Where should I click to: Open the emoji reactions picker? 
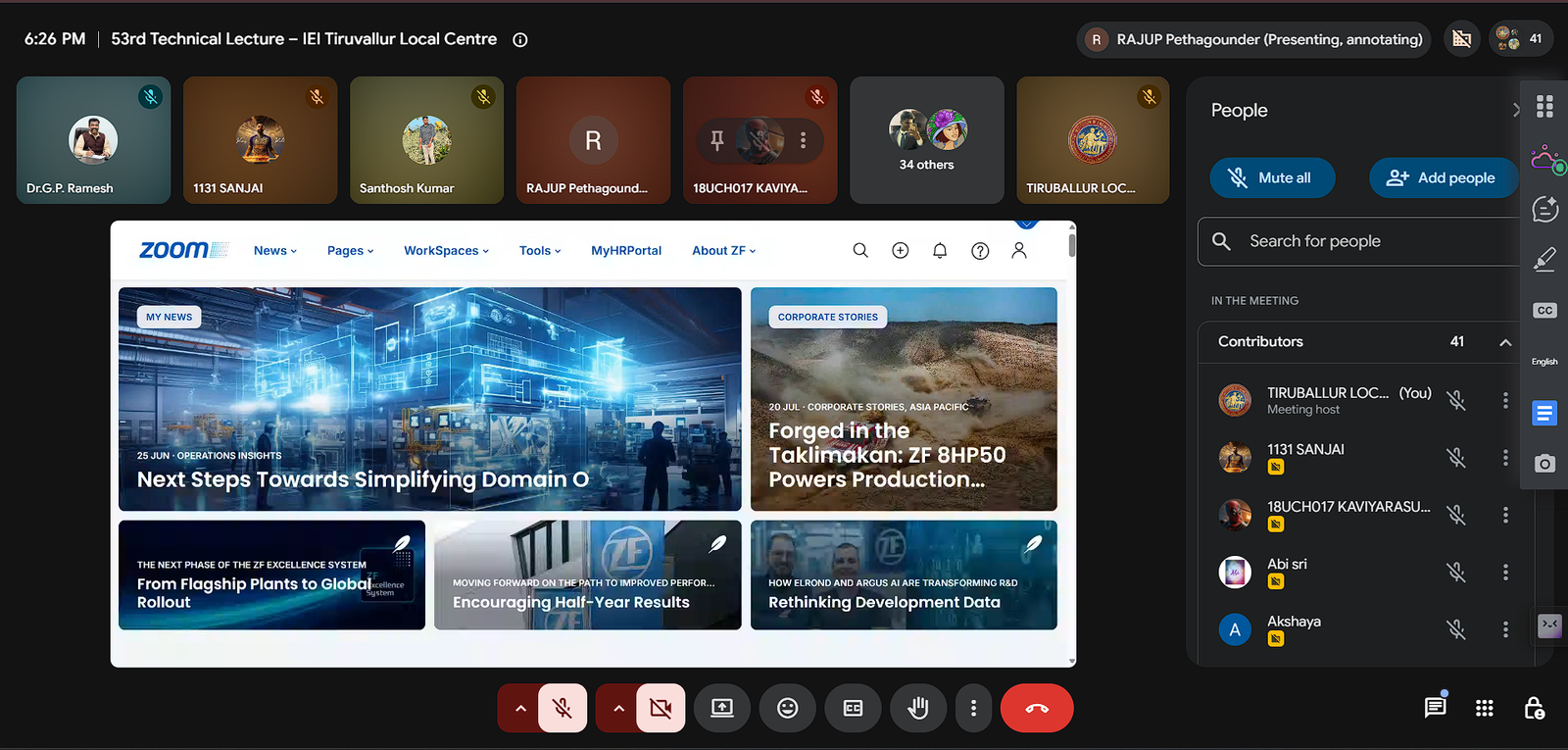pos(788,708)
